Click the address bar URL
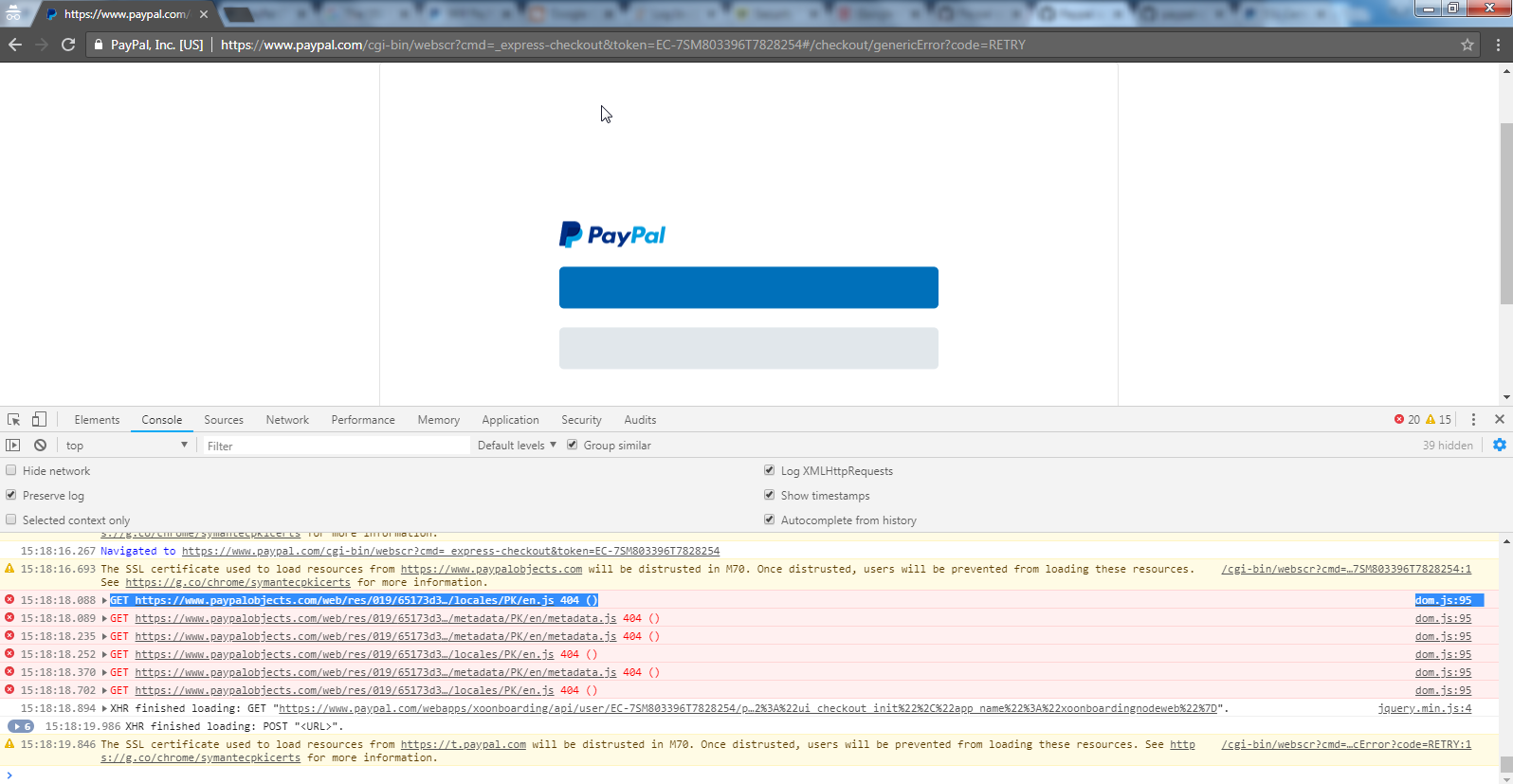 coord(623,45)
